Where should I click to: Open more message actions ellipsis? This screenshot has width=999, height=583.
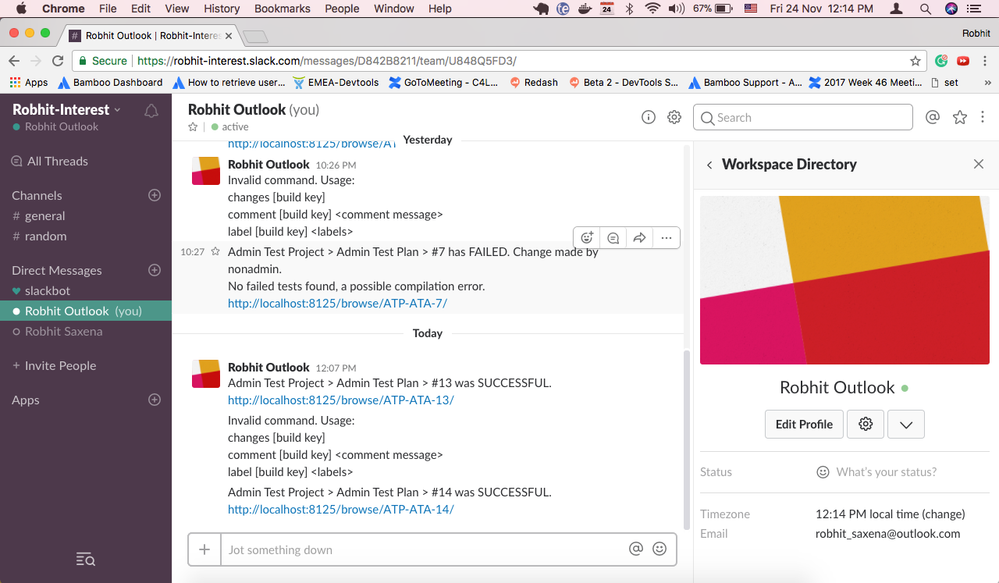click(666, 238)
